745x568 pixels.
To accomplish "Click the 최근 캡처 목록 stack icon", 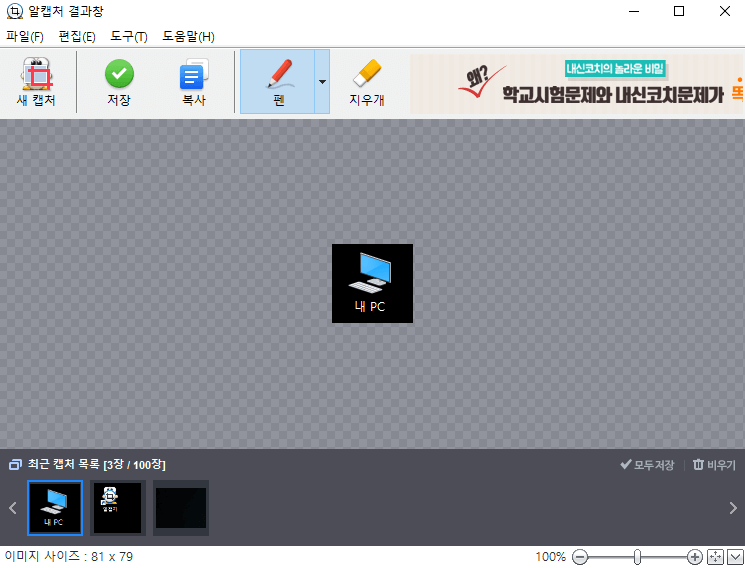I will click(x=15, y=465).
